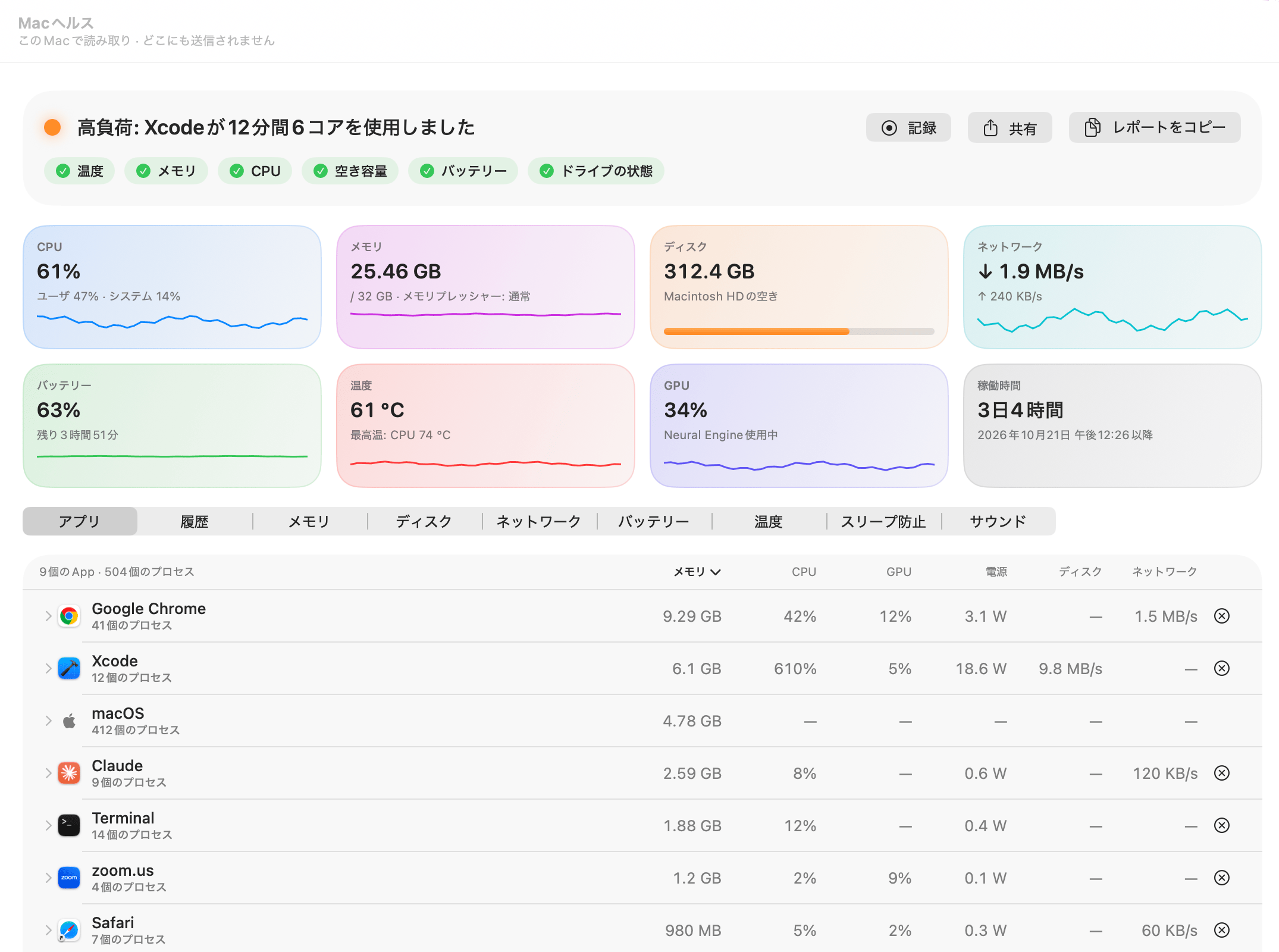Toggle the CPU status chip
This screenshot has width=1279, height=952.
pyautogui.click(x=255, y=171)
